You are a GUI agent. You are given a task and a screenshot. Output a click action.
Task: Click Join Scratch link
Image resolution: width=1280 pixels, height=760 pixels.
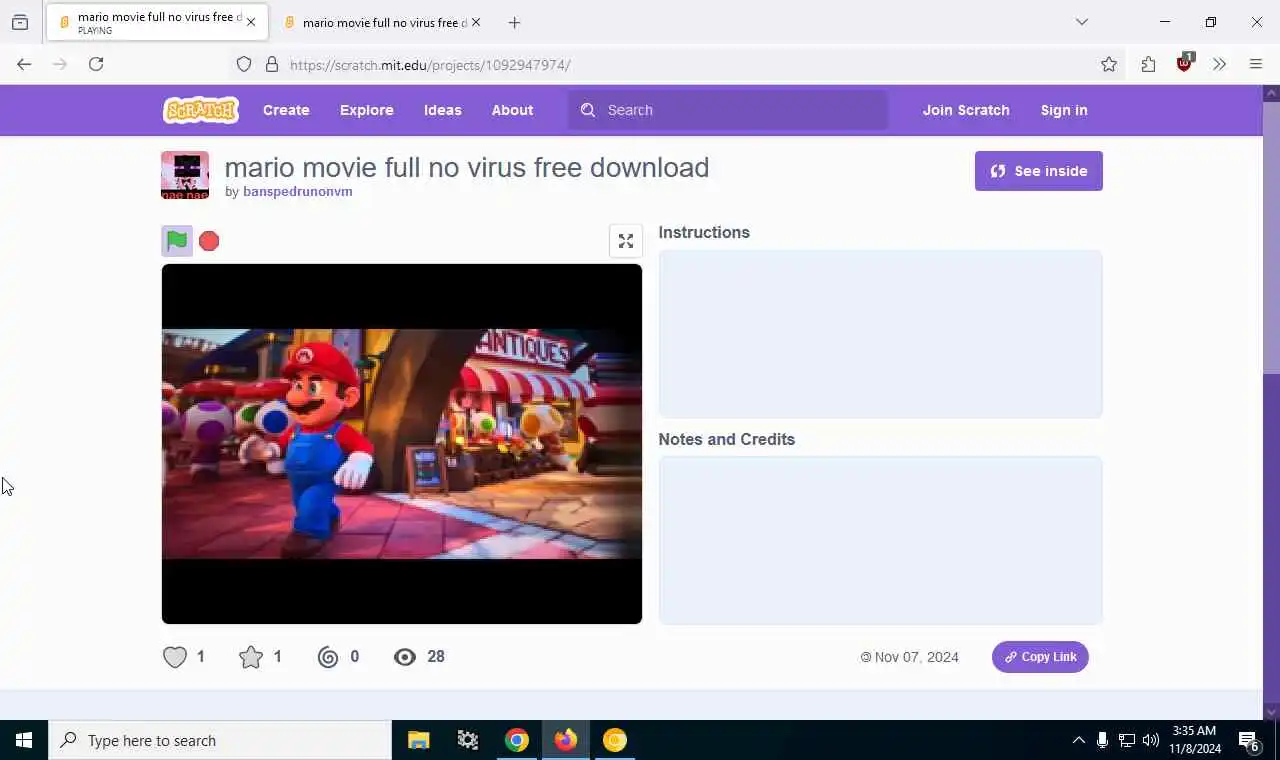click(x=966, y=110)
